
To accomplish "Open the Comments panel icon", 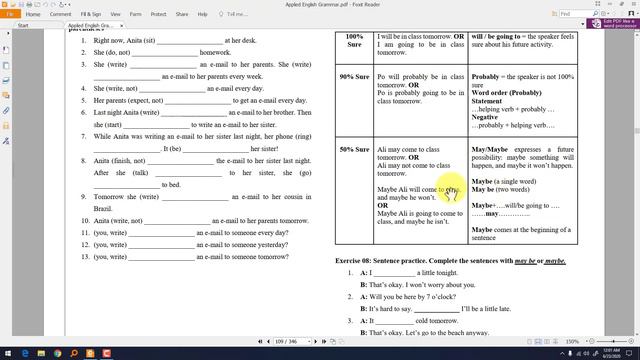I will [x=6, y=96].
